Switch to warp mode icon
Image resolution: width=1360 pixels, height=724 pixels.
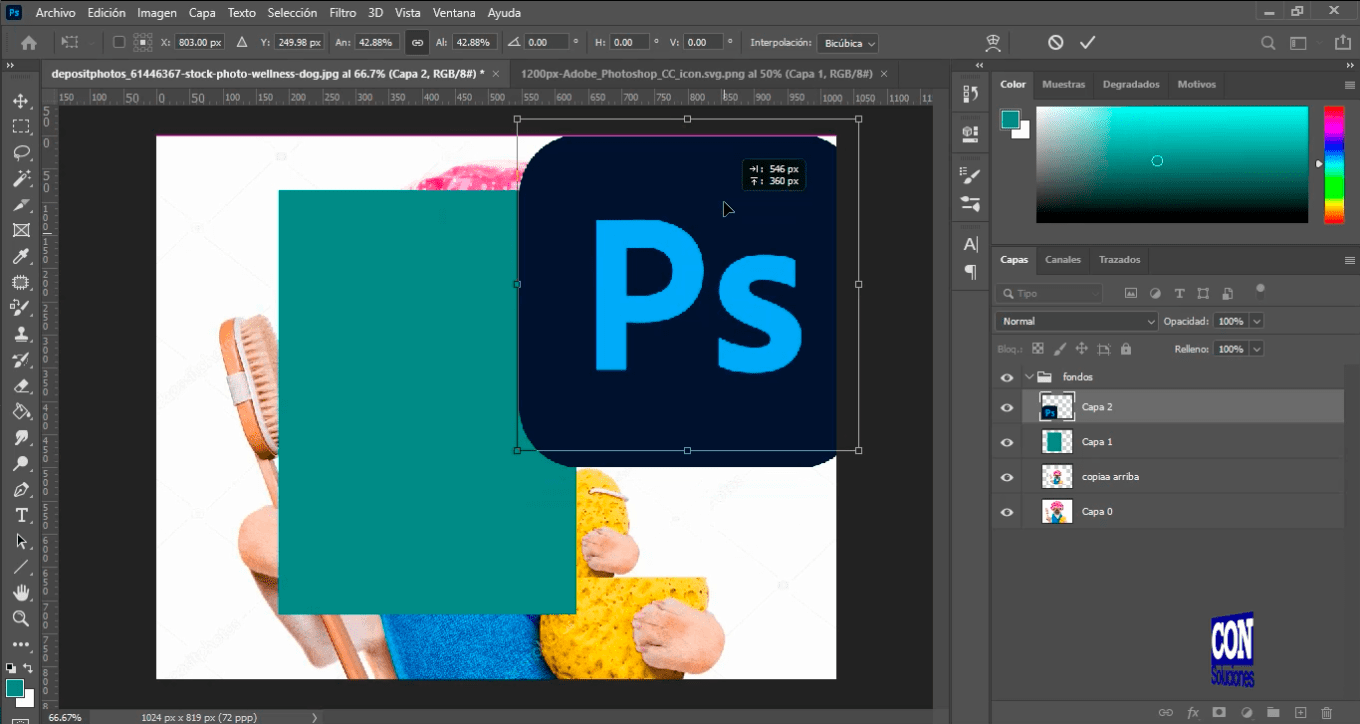pos(993,43)
